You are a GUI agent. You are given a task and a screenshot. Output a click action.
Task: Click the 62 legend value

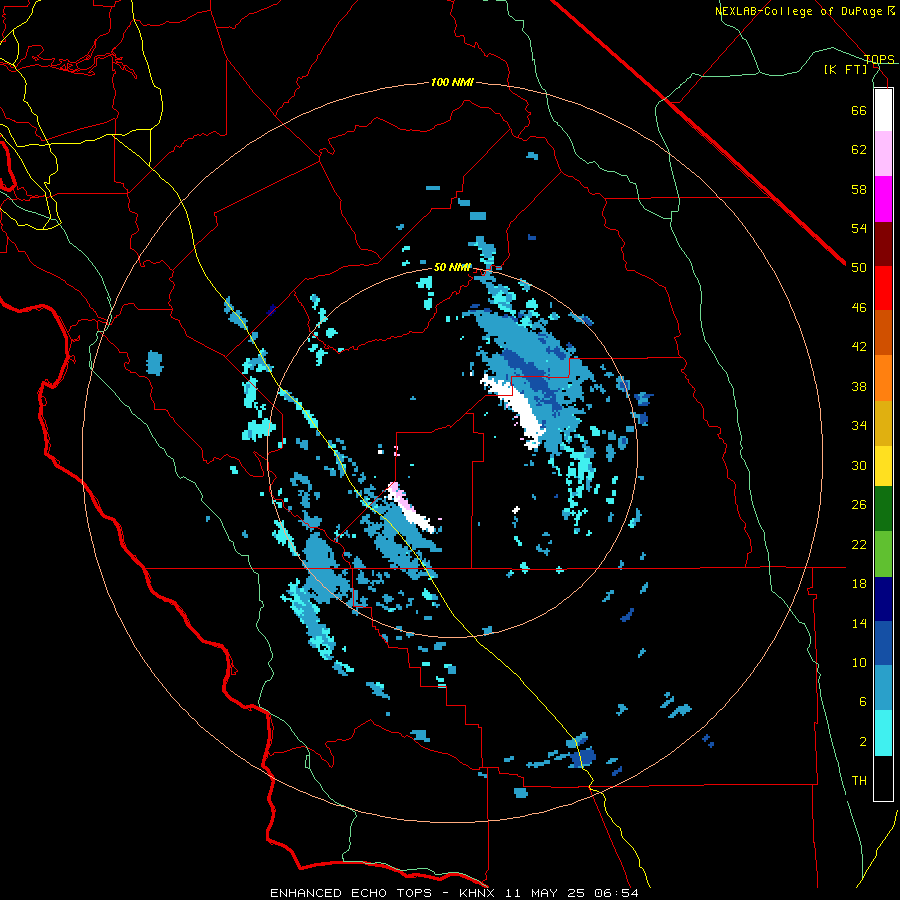tap(859, 150)
